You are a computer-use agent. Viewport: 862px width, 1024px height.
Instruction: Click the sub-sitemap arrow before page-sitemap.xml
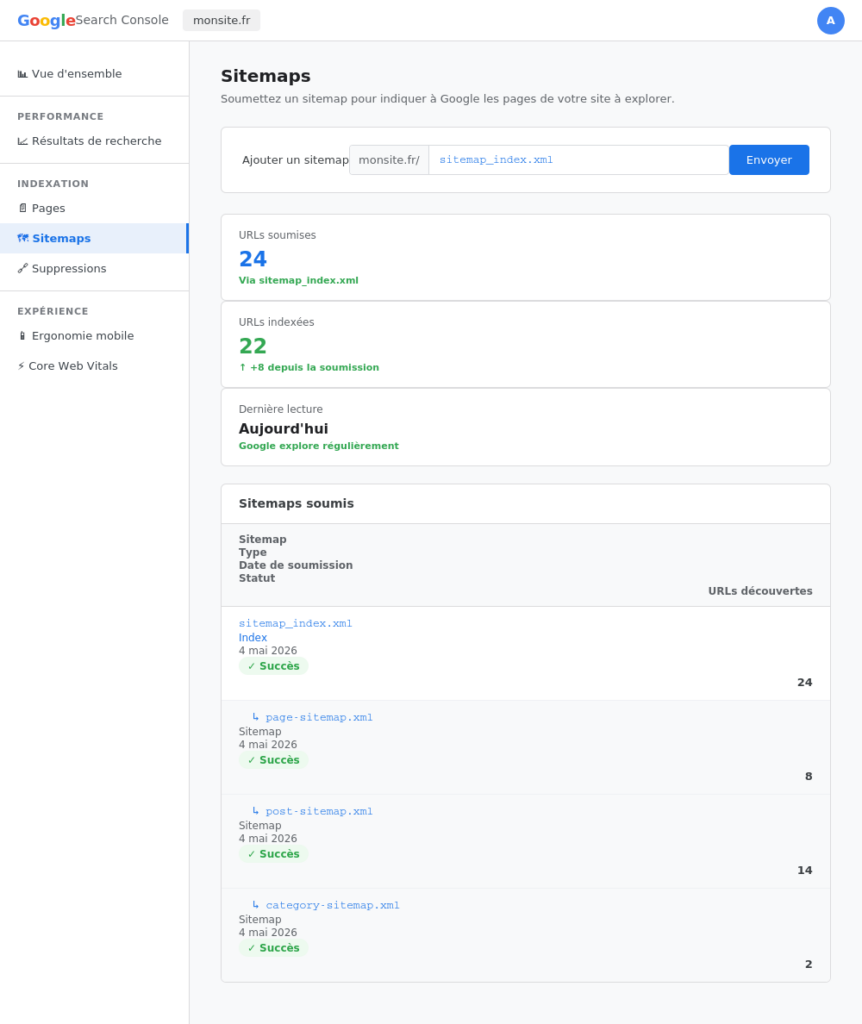pos(255,717)
